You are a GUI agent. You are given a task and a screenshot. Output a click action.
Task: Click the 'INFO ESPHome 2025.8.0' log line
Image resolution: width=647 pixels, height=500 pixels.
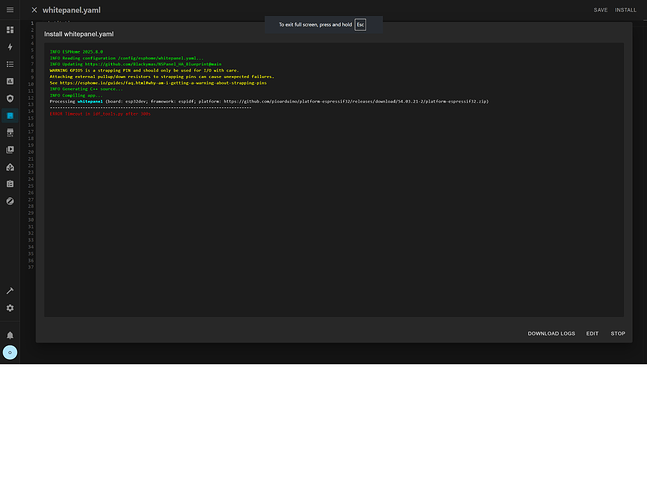pos(76,52)
